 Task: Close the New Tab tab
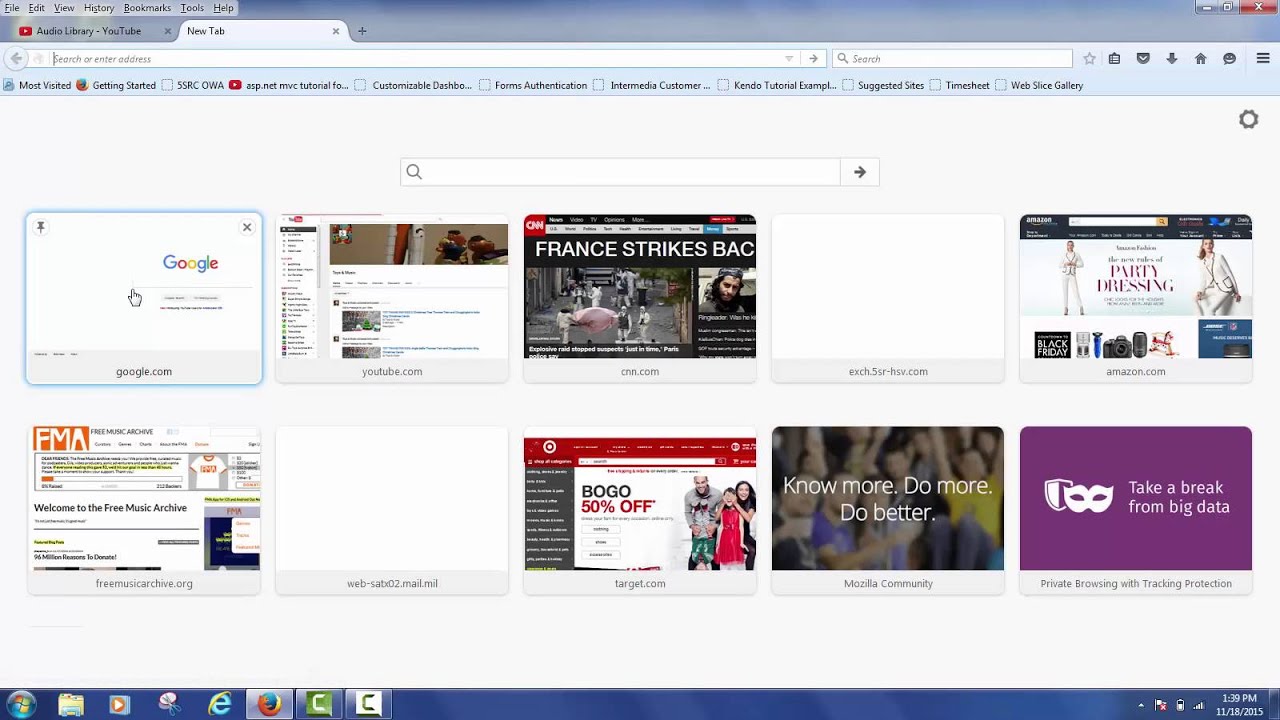[x=336, y=31]
